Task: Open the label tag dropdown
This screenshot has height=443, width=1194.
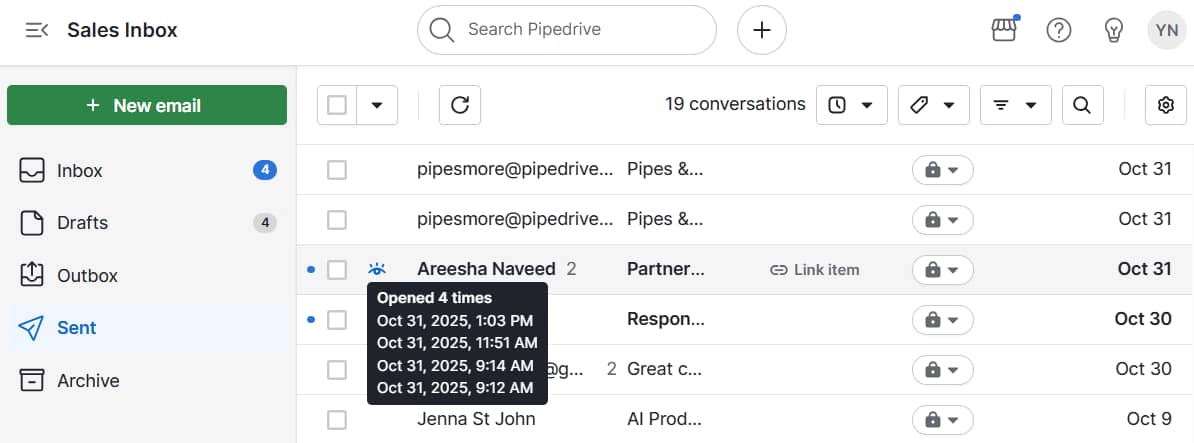Action: coord(934,105)
